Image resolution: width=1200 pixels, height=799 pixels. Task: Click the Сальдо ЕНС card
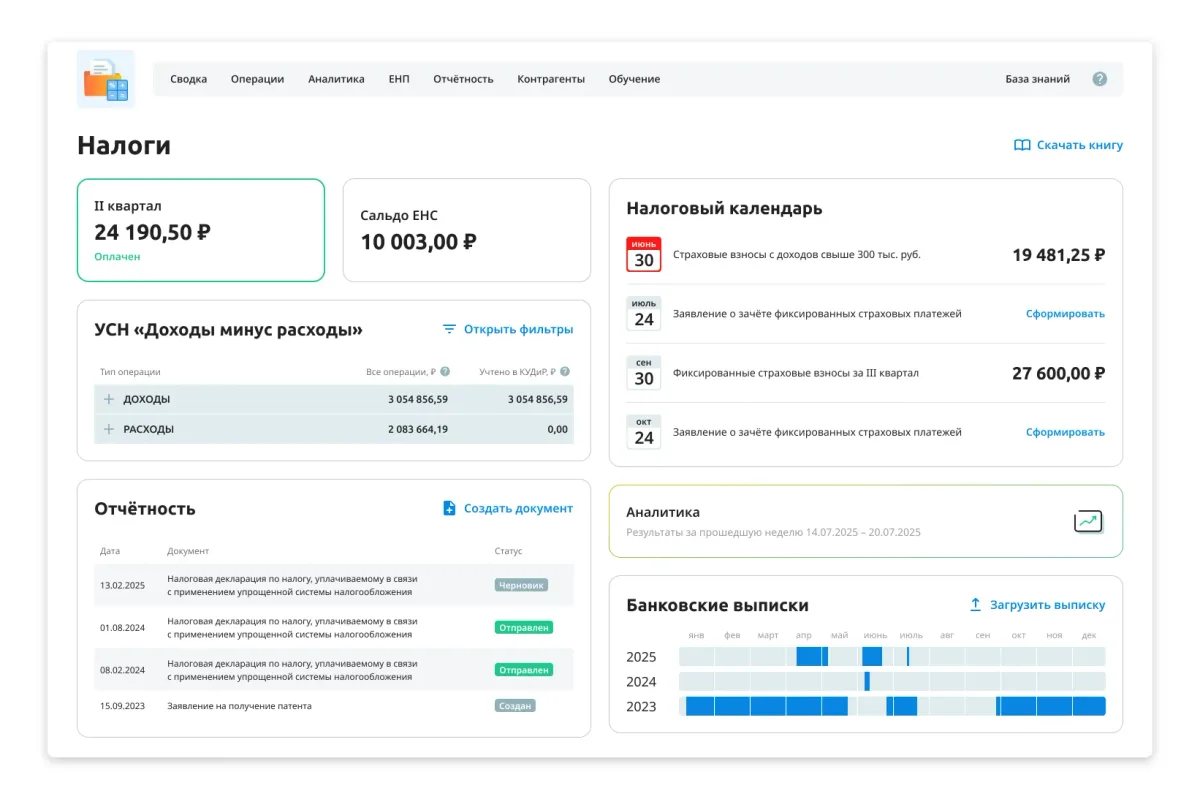(x=466, y=231)
